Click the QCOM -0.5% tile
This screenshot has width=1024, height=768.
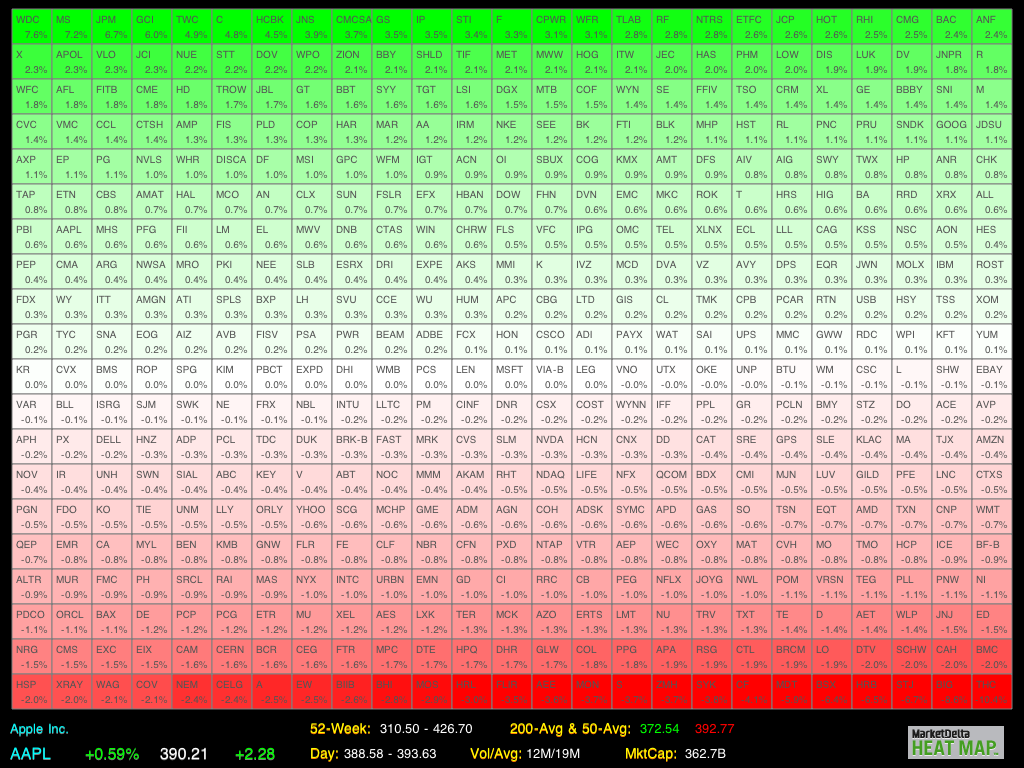coord(671,482)
